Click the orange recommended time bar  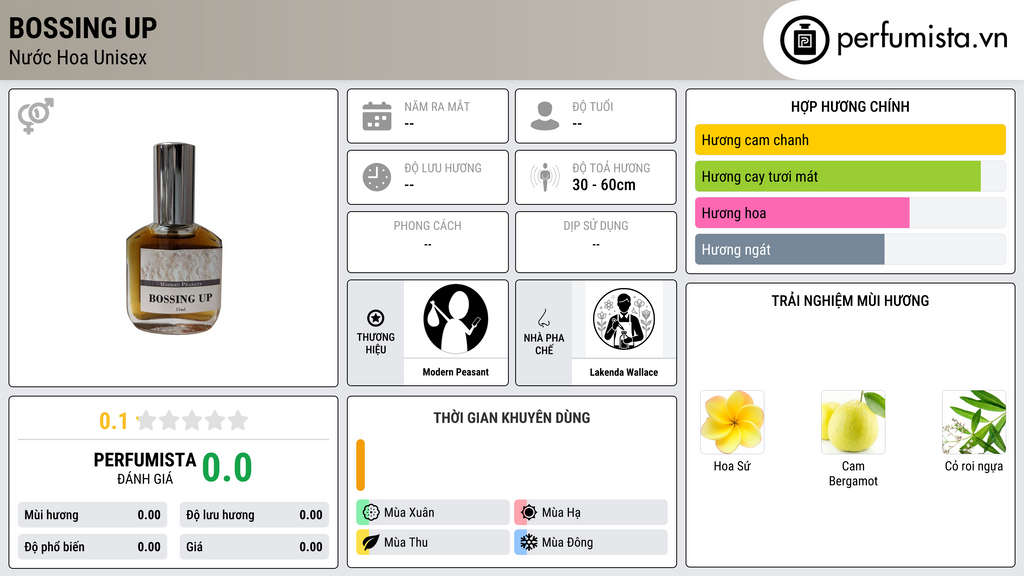(x=360, y=465)
